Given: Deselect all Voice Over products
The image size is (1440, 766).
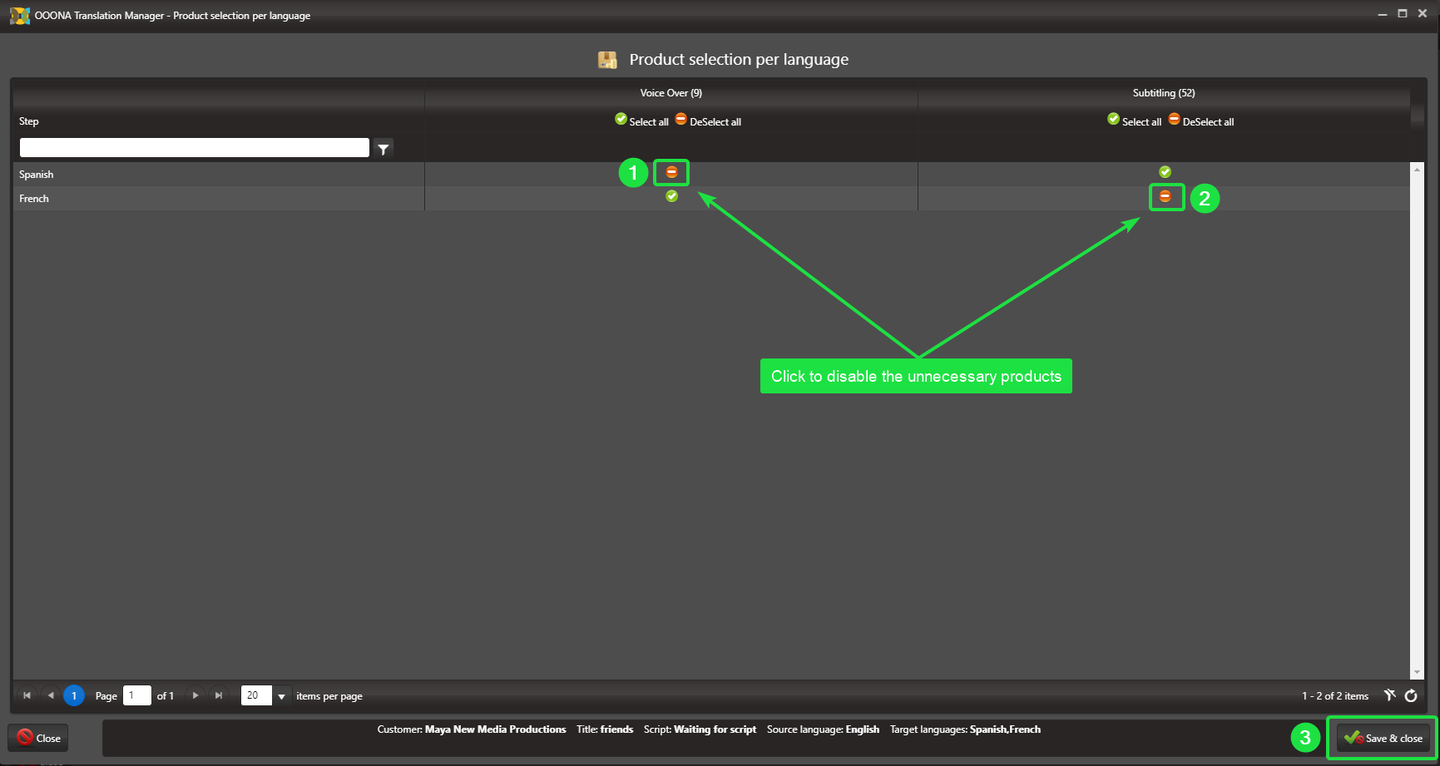Looking at the screenshot, I should (x=708, y=121).
